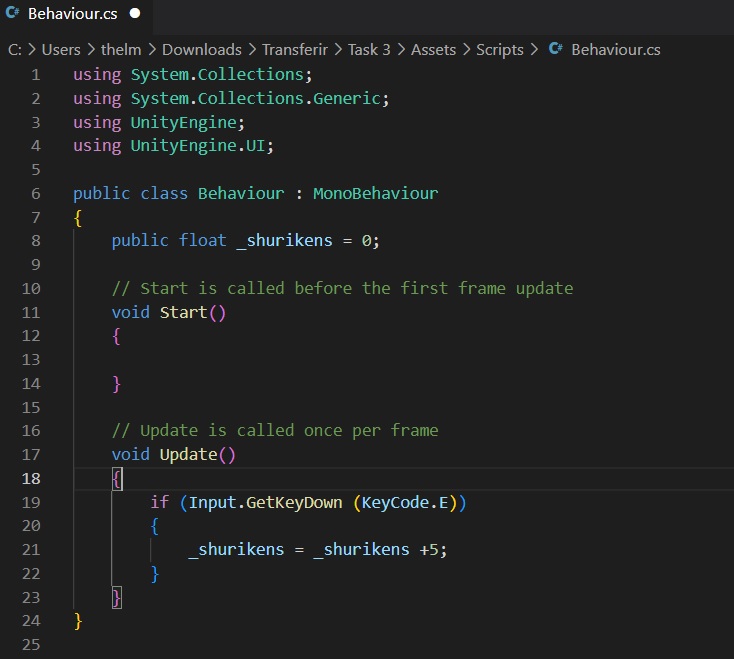Click the 'void' keyword on line 17
The width and height of the screenshot is (734, 659).
pyautogui.click(x=131, y=454)
